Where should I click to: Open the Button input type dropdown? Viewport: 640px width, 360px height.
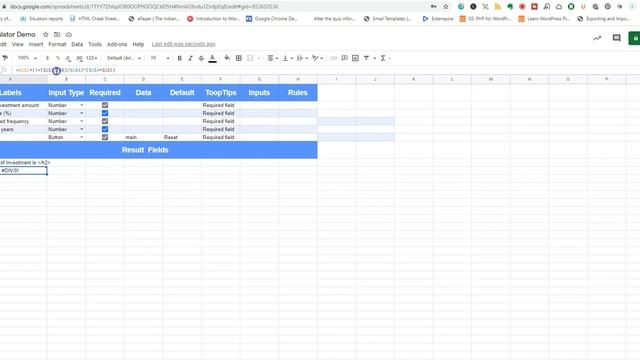tap(82, 137)
